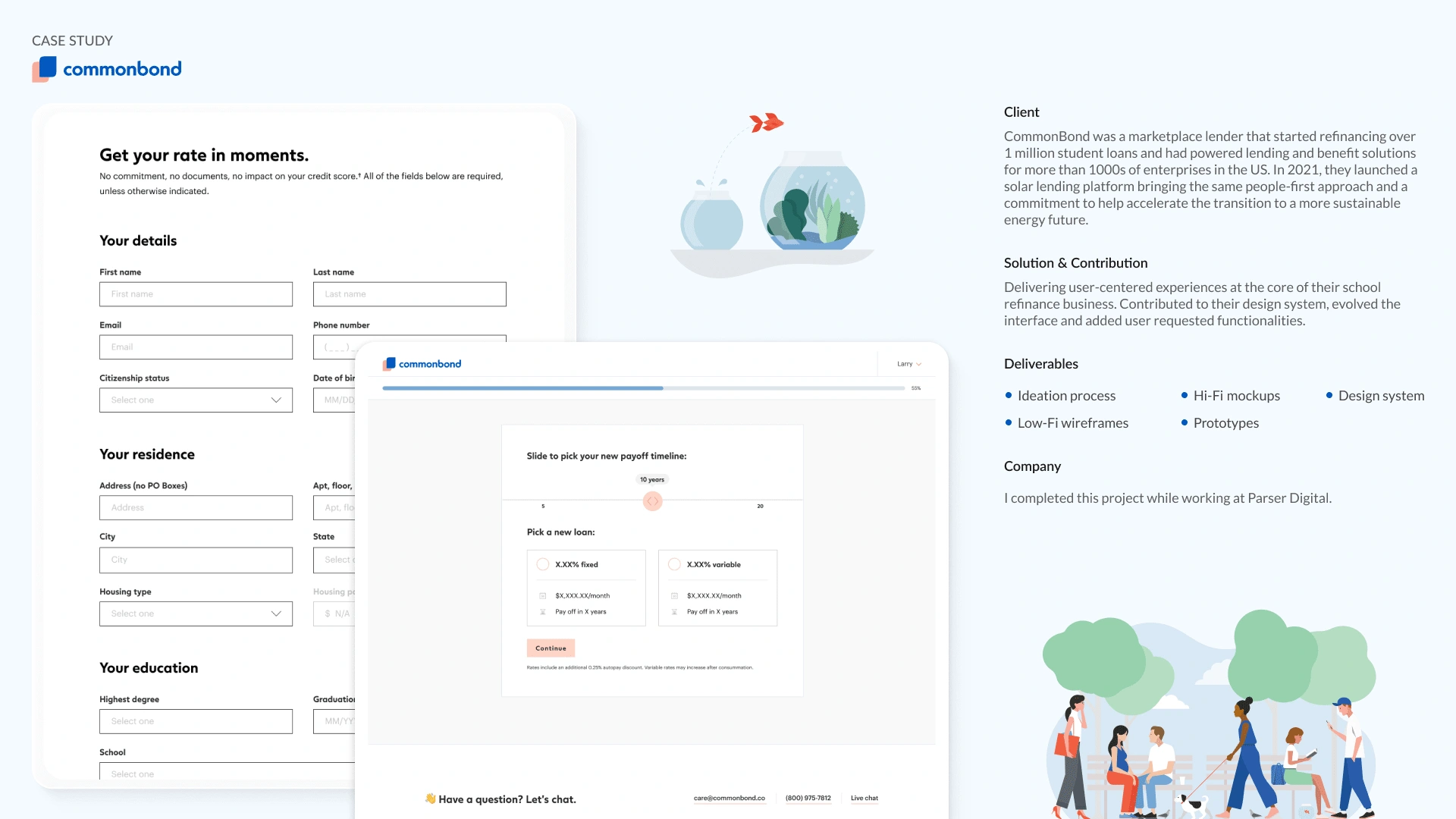Image resolution: width=1456 pixels, height=819 pixels.
Task: Open the State select field
Action: [334, 560]
